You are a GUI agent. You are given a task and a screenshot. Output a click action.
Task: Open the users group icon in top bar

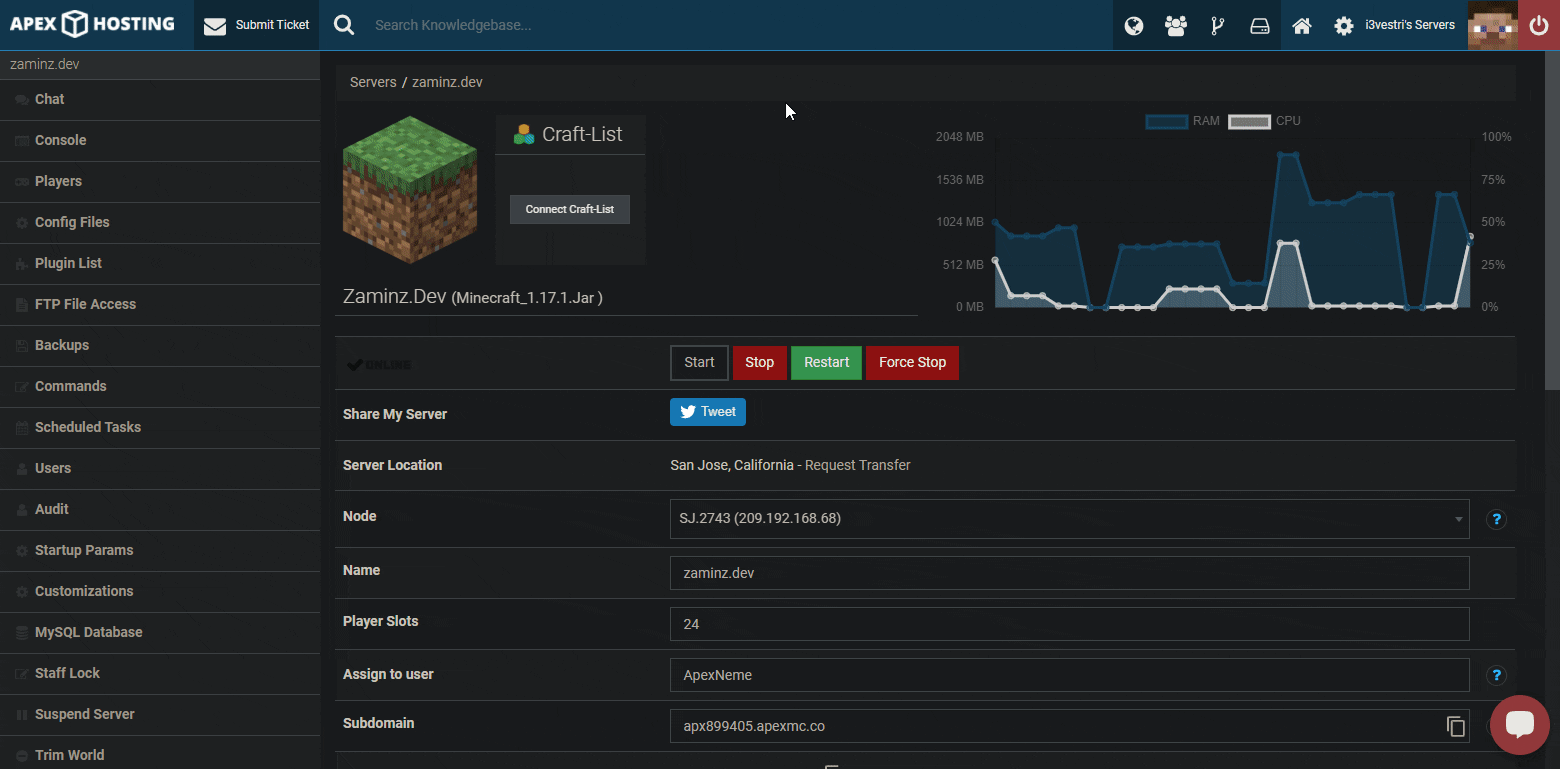click(1176, 26)
